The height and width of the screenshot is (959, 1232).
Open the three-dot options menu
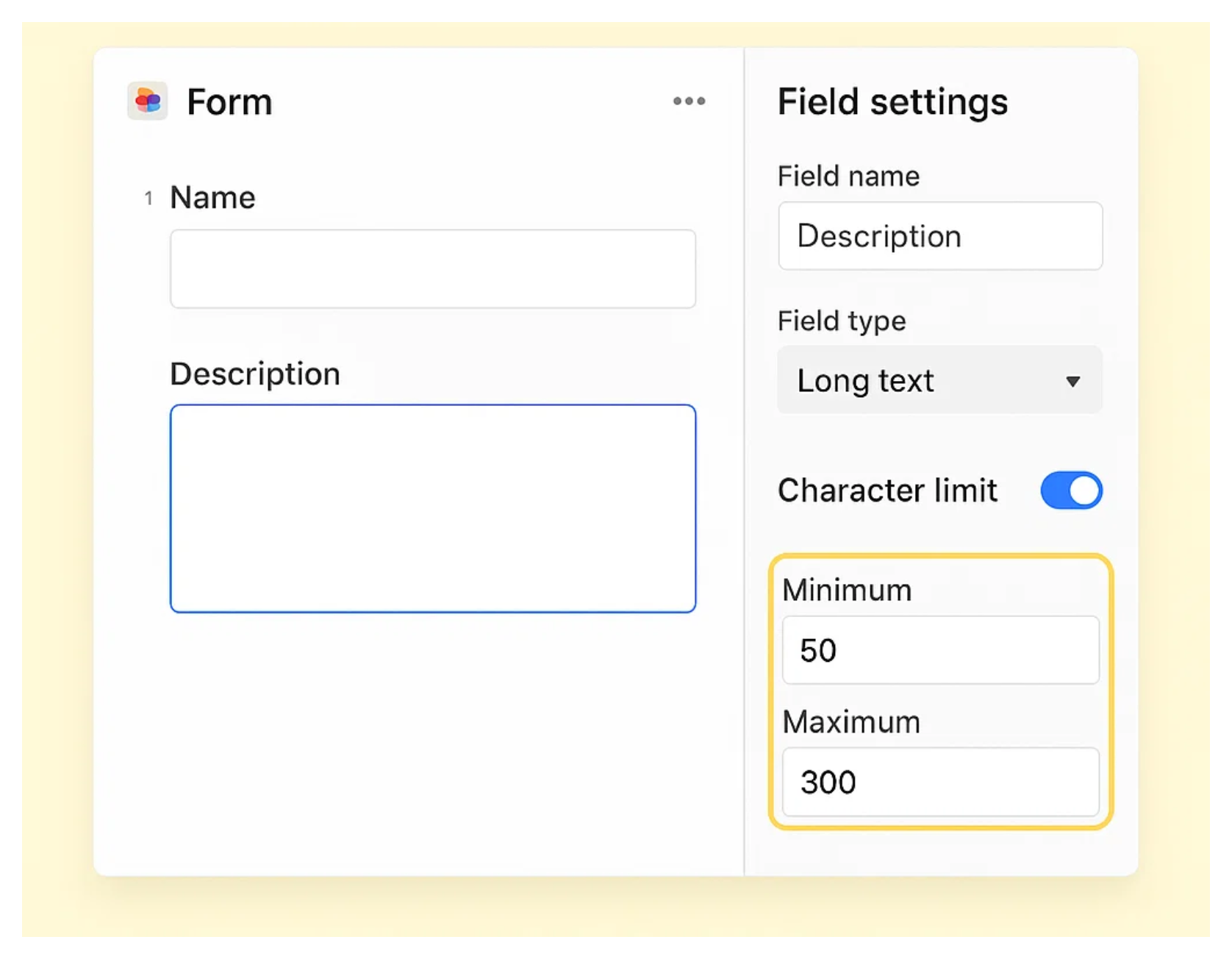click(689, 101)
